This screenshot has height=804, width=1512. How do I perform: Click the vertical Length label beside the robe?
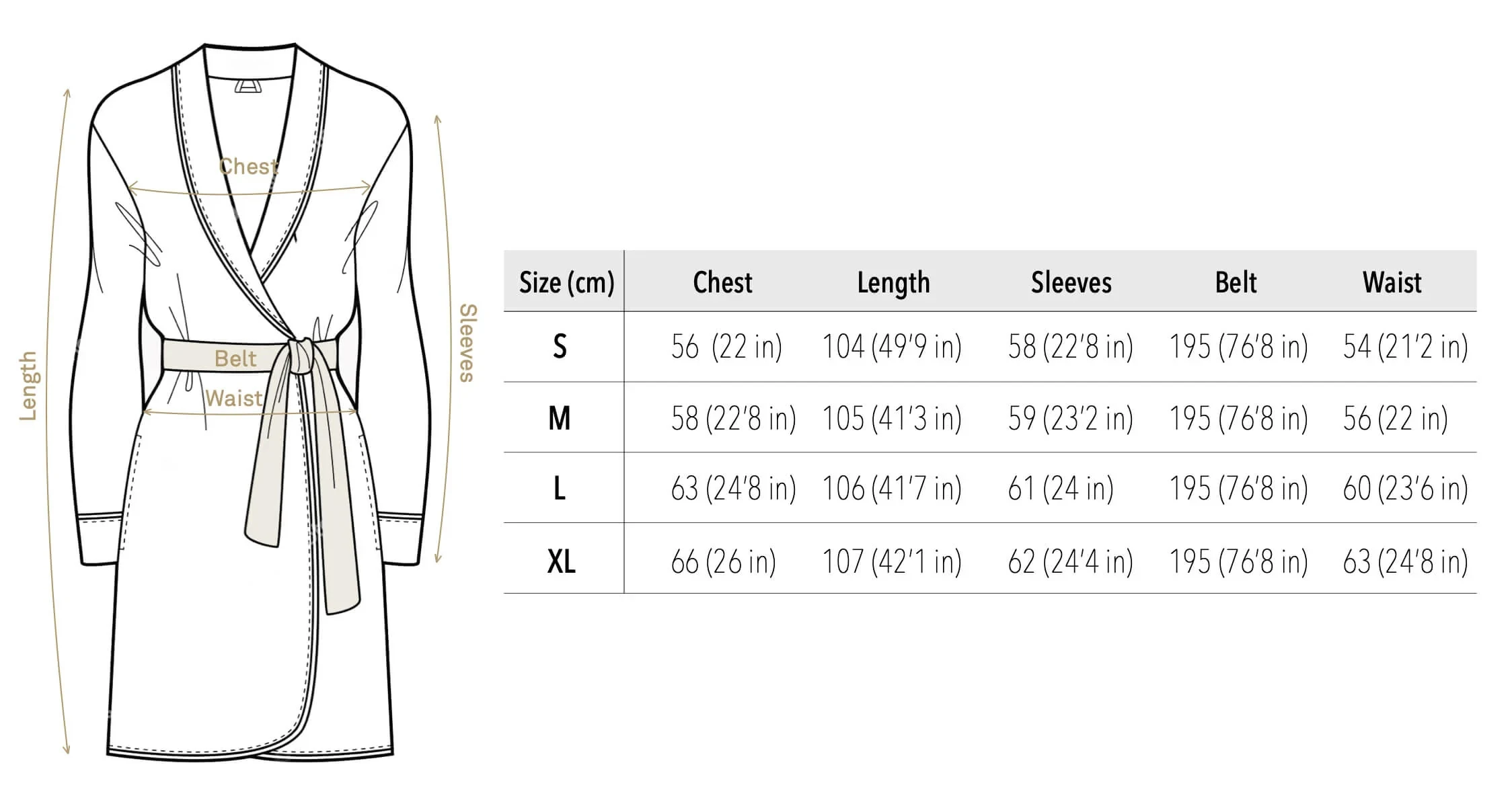[x=28, y=386]
